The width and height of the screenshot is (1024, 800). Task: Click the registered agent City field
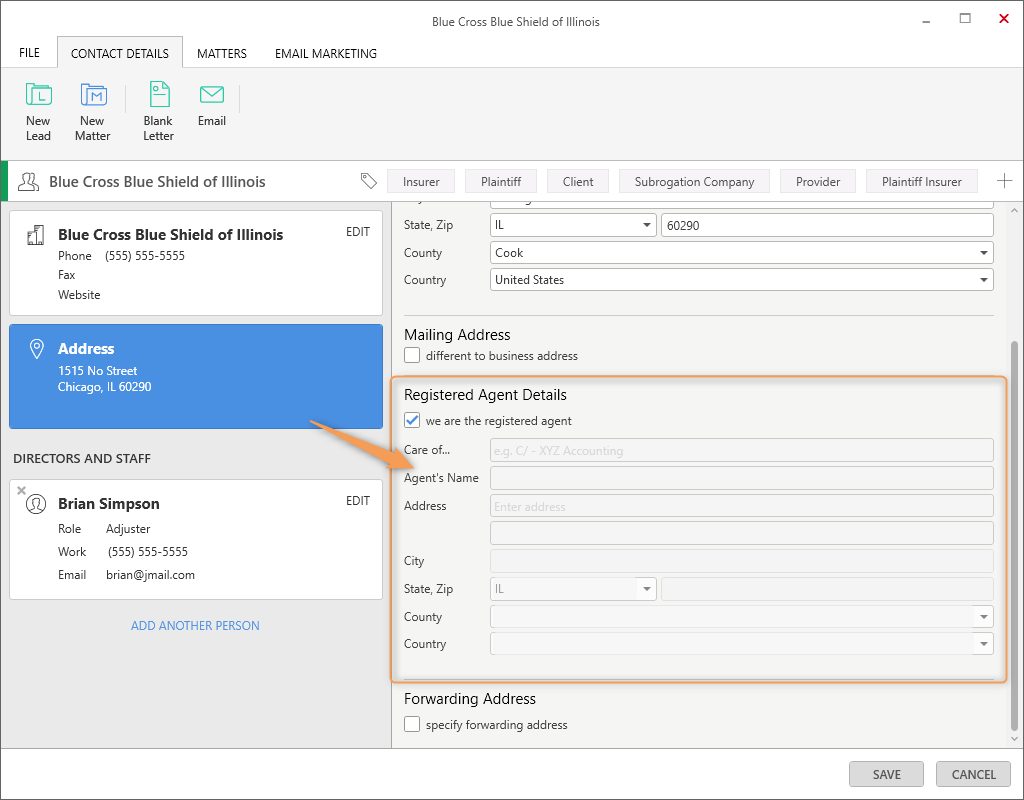pos(742,561)
